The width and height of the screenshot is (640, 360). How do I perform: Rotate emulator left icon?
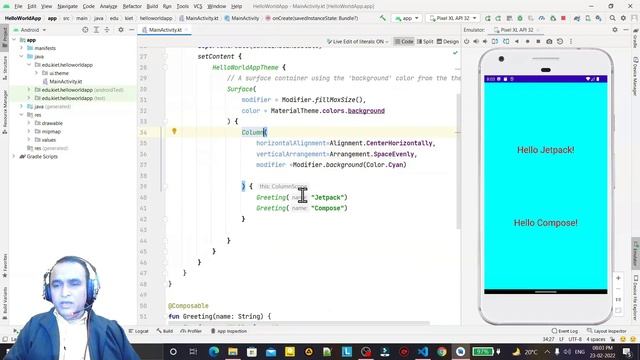pyautogui.click(x=495, y=41)
